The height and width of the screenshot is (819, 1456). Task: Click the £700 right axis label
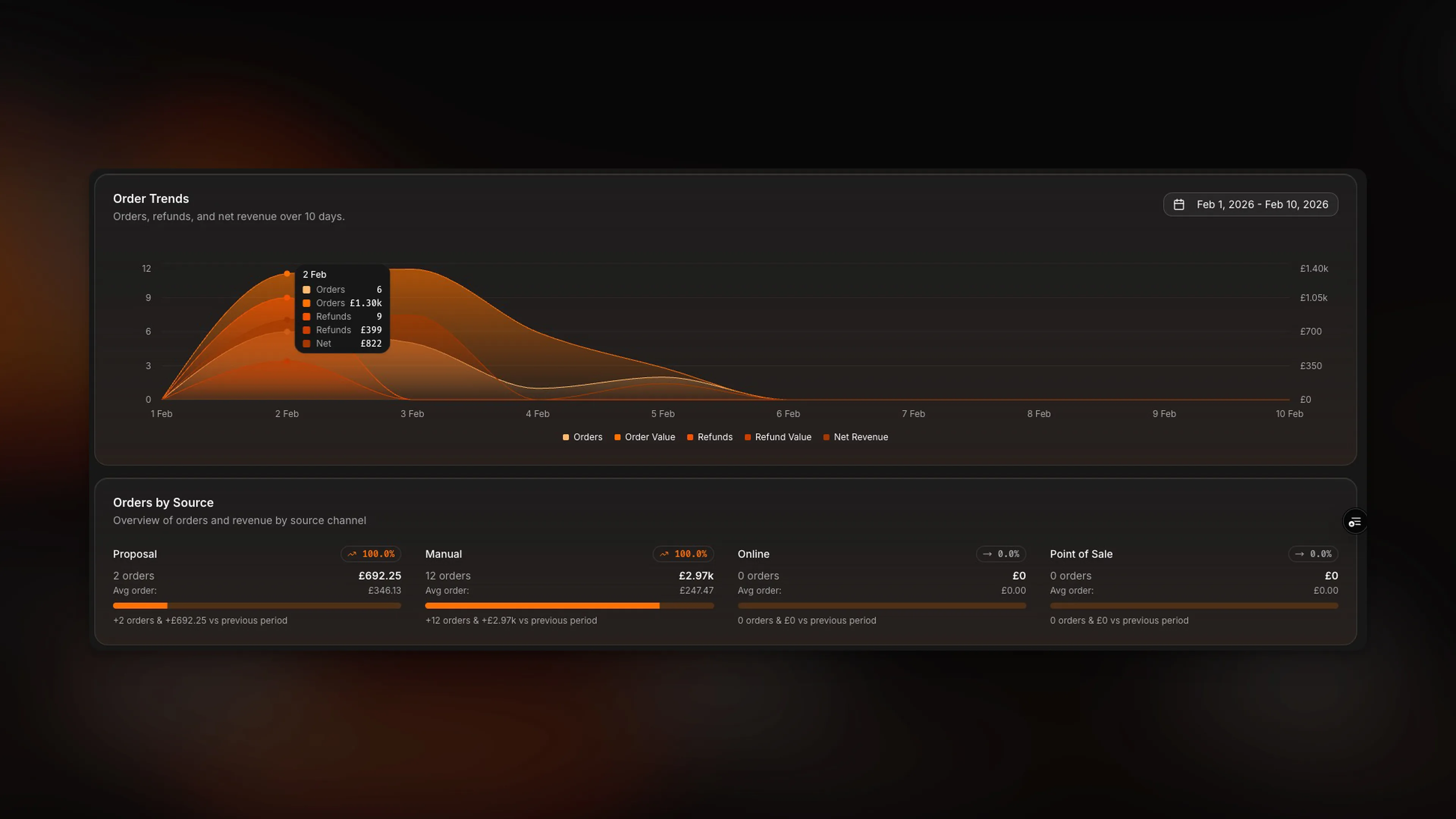1311,331
